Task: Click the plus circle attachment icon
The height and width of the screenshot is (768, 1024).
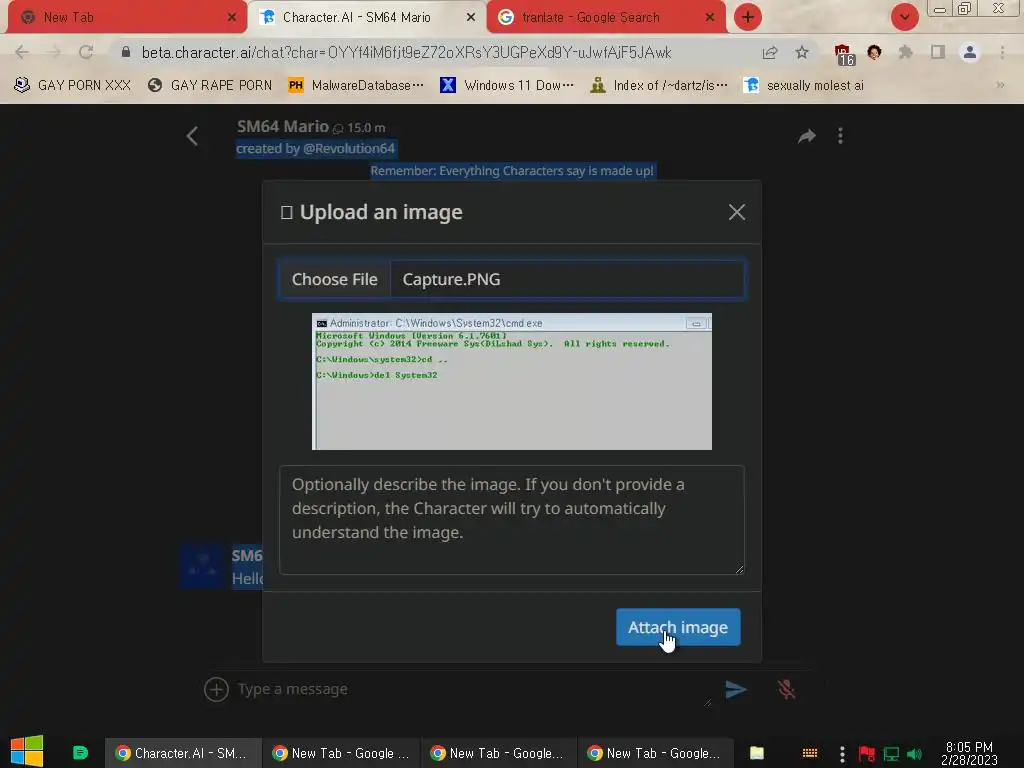Action: (x=216, y=689)
